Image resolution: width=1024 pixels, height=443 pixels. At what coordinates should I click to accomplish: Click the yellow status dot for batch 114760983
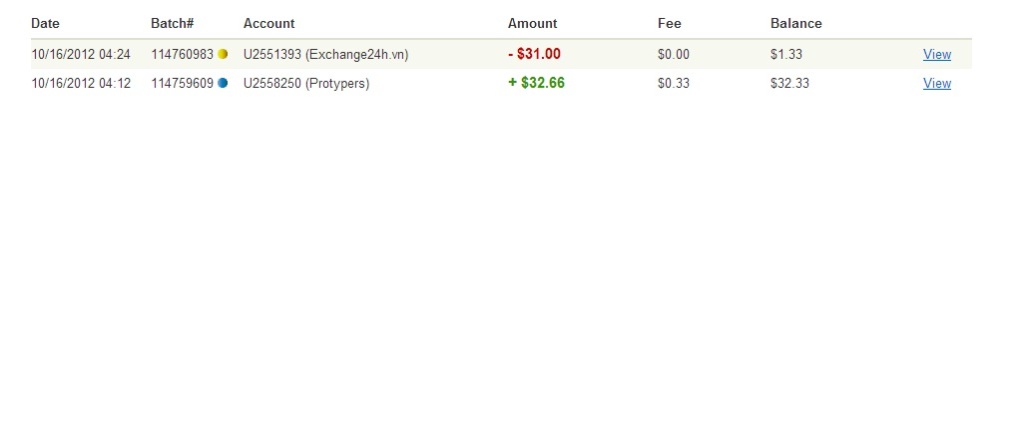223,54
